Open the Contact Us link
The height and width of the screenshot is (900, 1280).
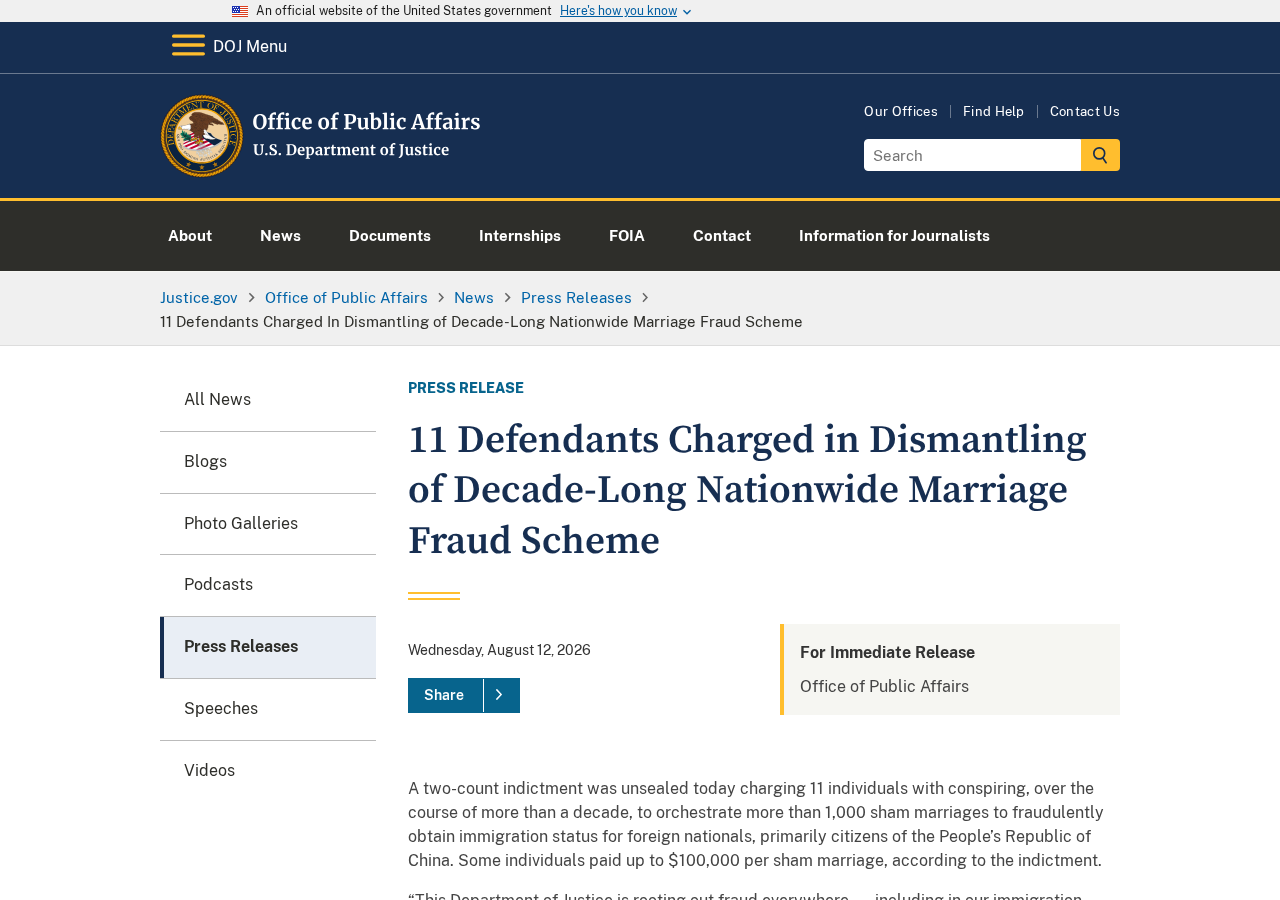[1085, 111]
